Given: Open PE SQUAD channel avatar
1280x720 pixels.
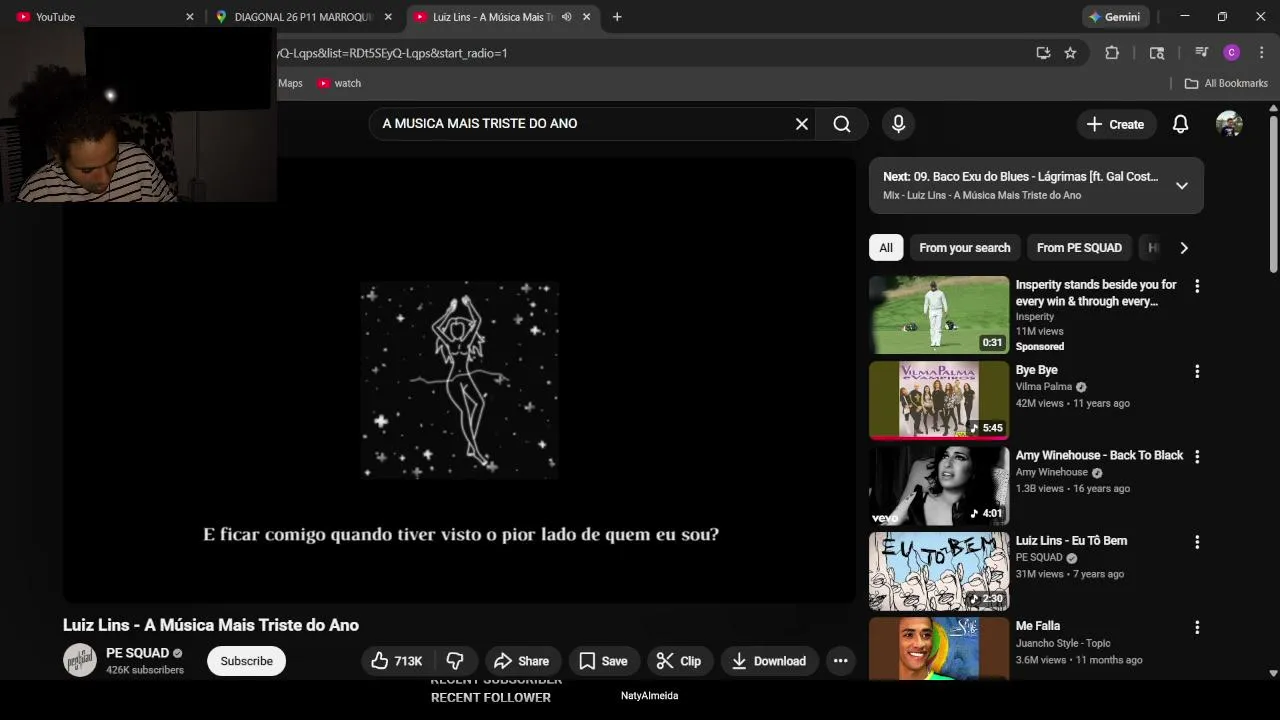Looking at the screenshot, I should 80,660.
